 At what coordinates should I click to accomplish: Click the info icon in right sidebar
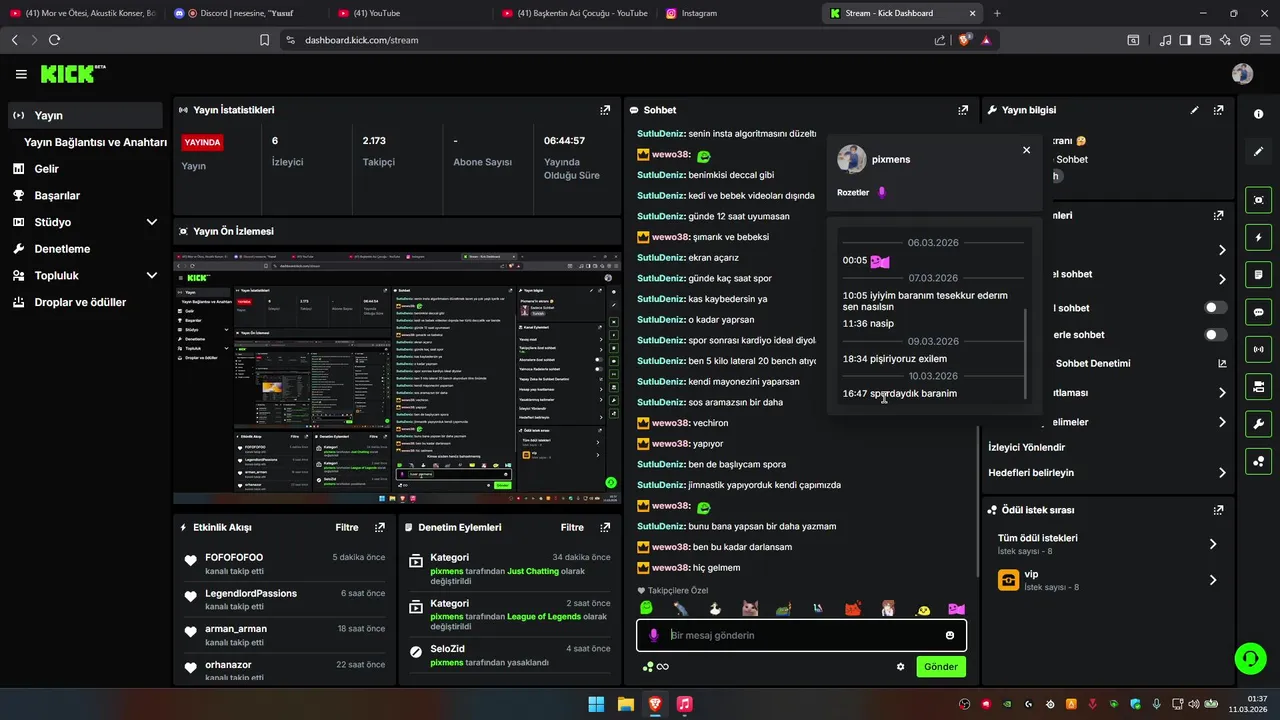1258,114
